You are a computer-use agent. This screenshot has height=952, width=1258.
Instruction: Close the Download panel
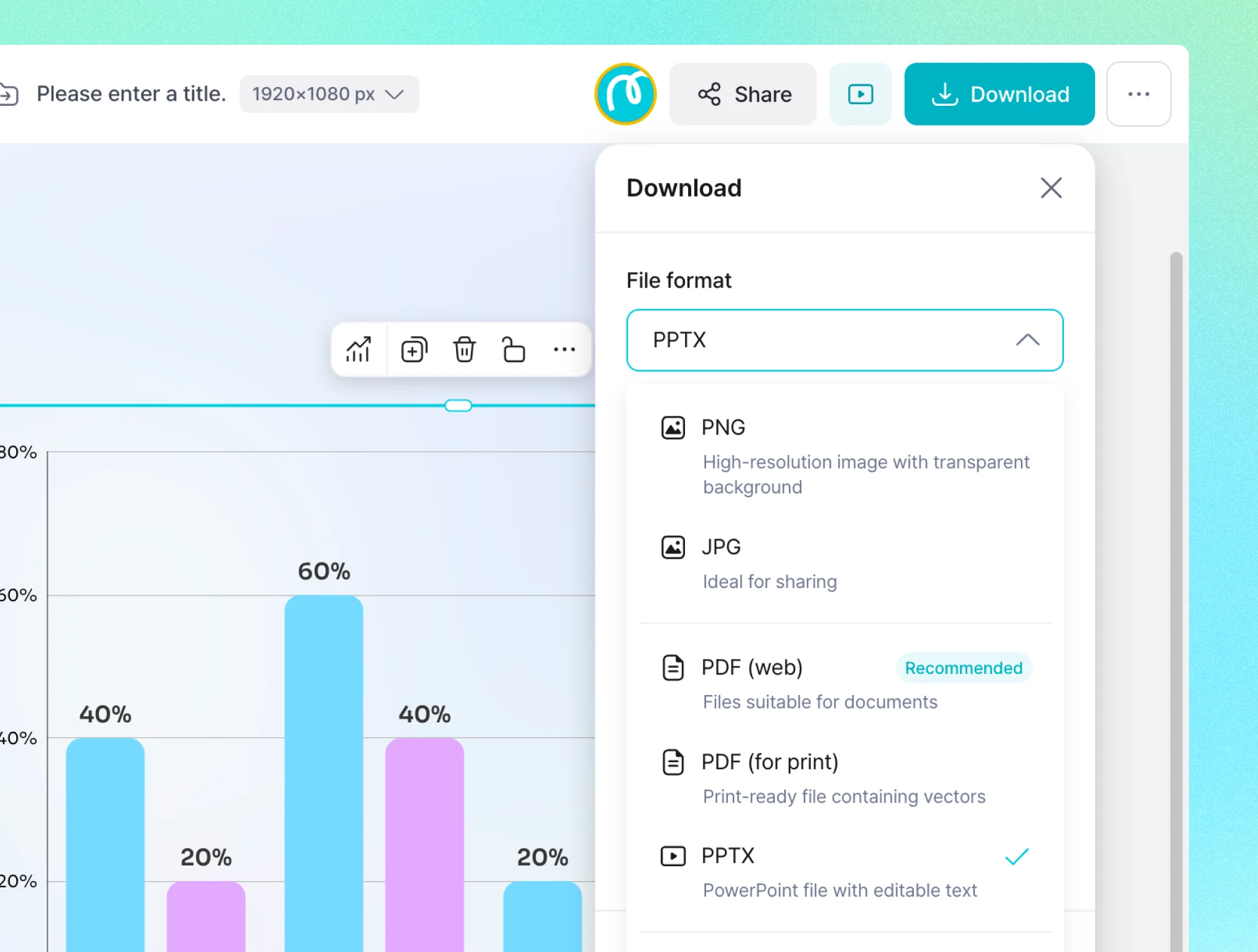1051,188
